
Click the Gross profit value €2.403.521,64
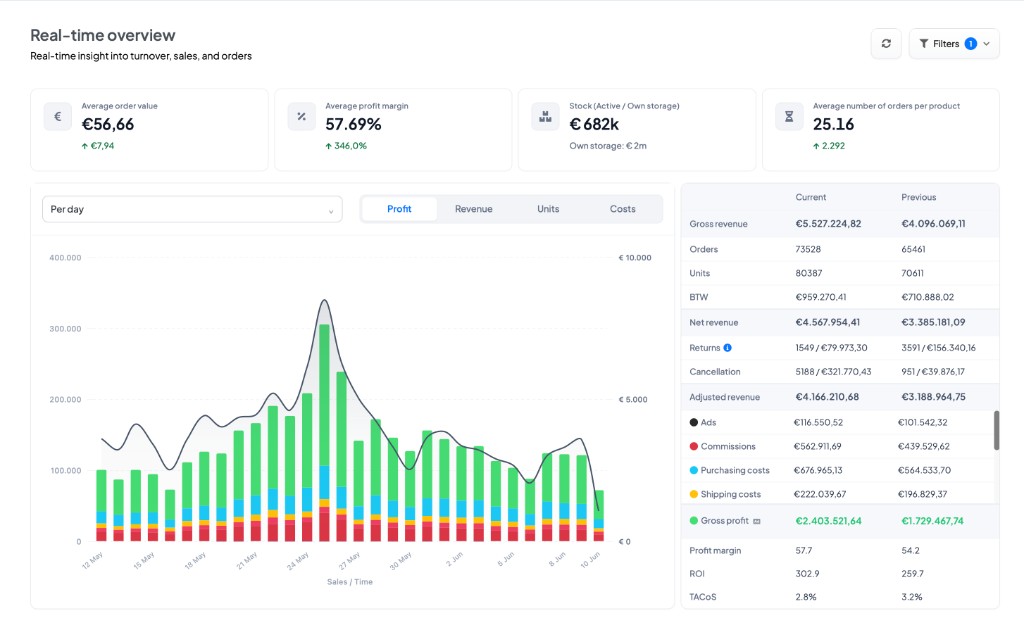pyautogui.click(x=828, y=521)
